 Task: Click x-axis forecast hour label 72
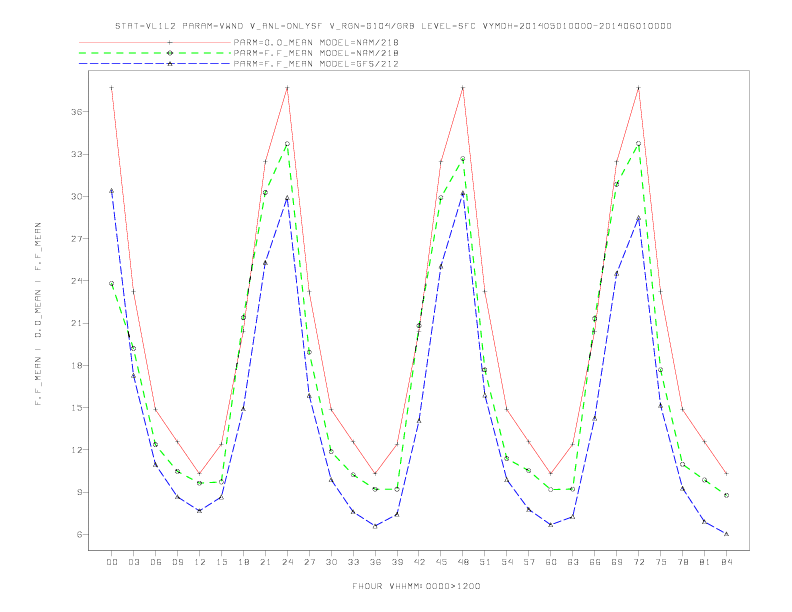tap(638, 562)
